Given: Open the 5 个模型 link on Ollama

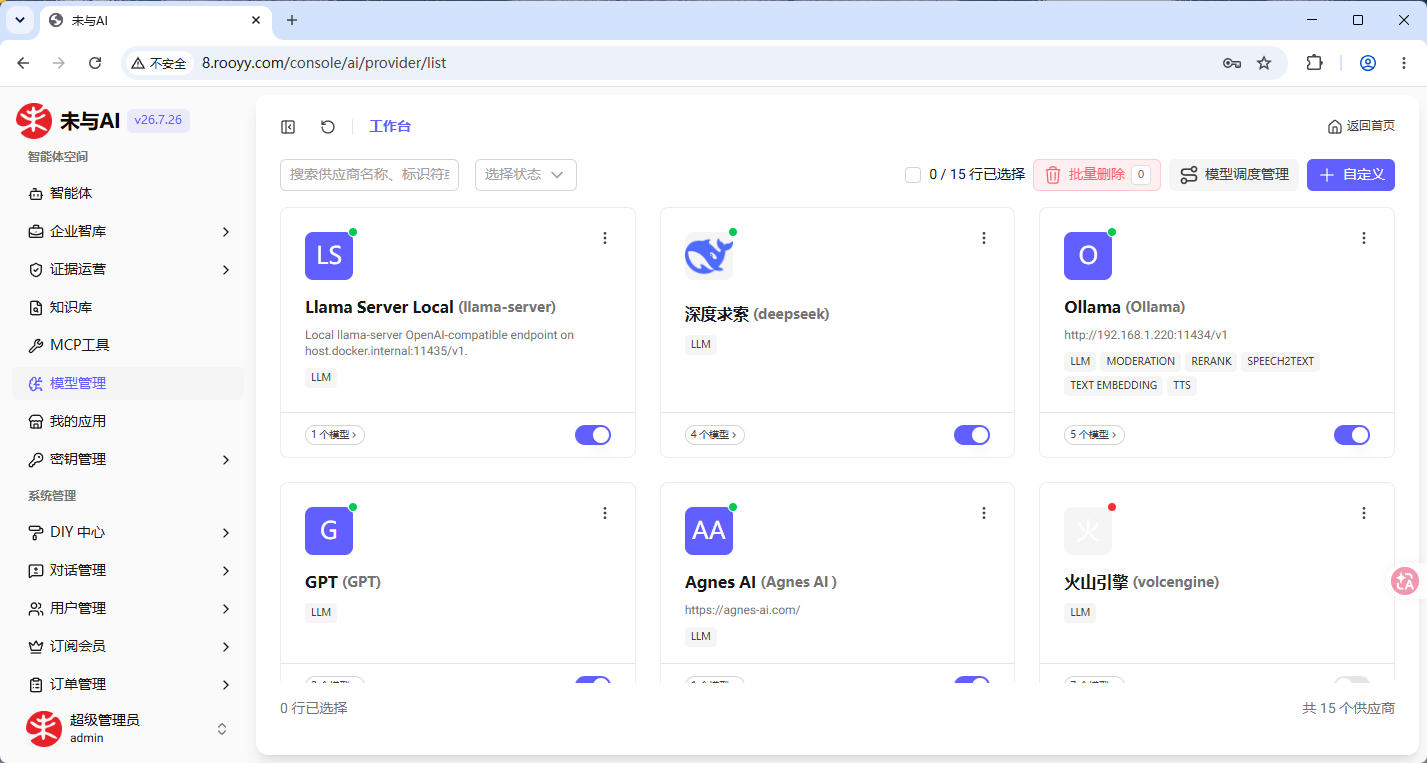Looking at the screenshot, I should (x=1094, y=435).
